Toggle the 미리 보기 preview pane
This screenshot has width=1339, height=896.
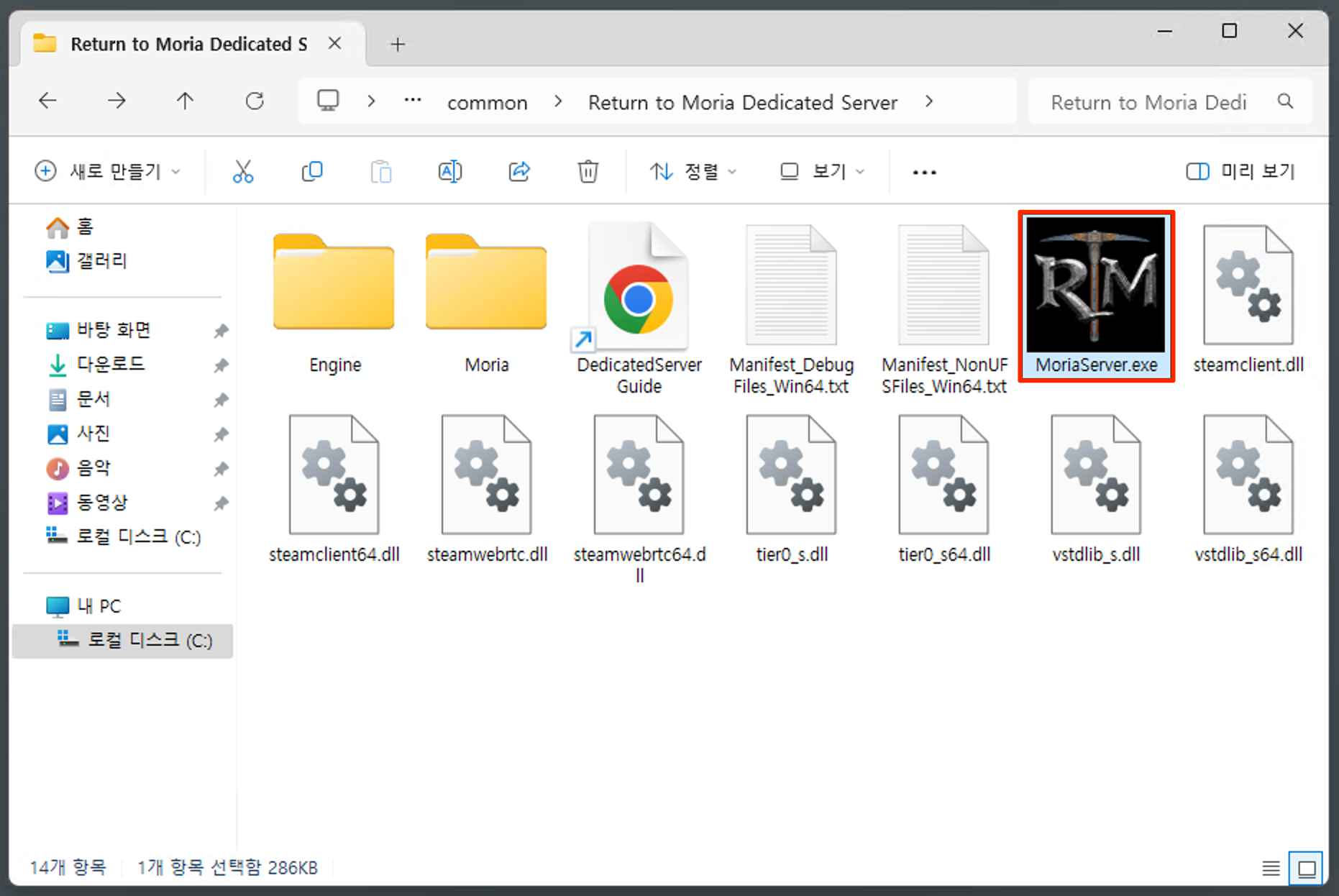click(x=1240, y=172)
